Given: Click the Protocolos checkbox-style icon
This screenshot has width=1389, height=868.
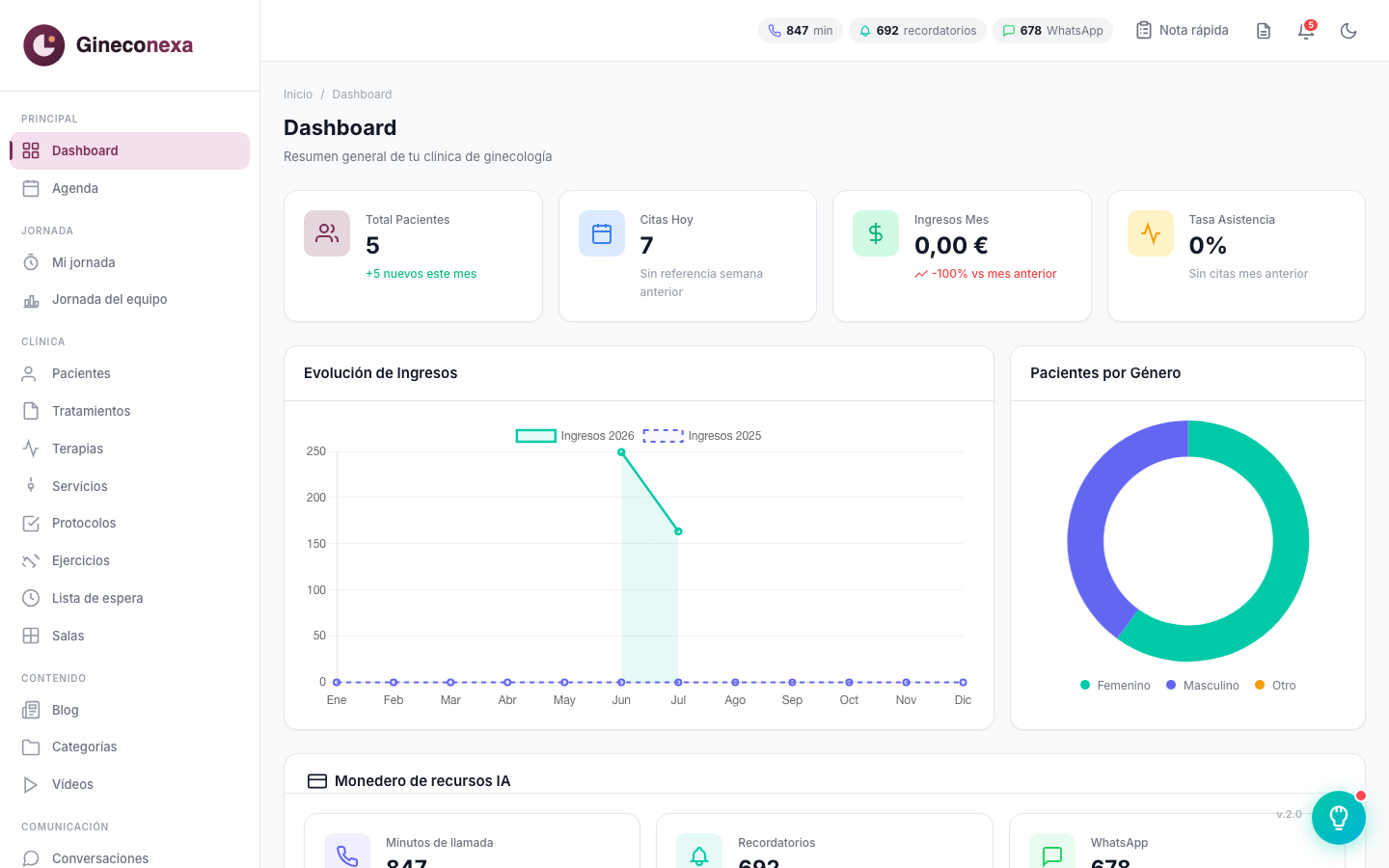Looking at the screenshot, I should 31,523.
